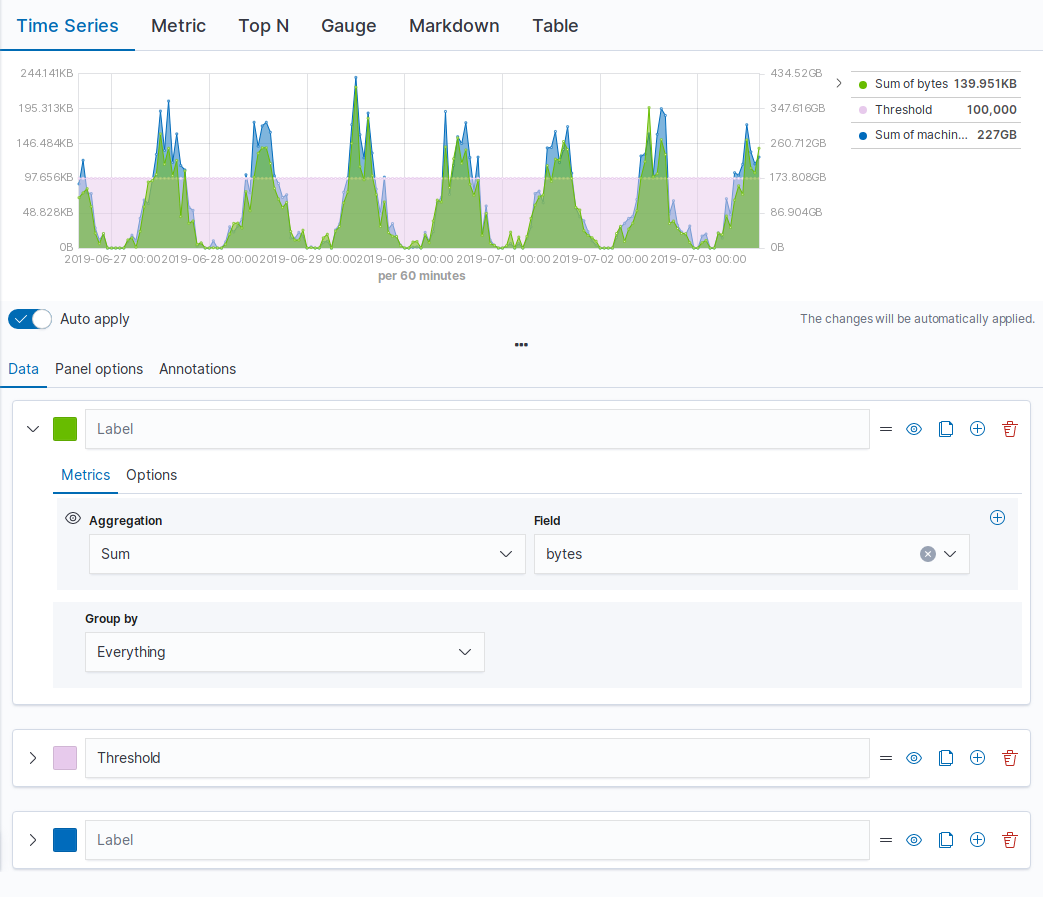This screenshot has width=1043, height=897.
Task: Clear the bytes field using the x icon
Action: click(927, 553)
